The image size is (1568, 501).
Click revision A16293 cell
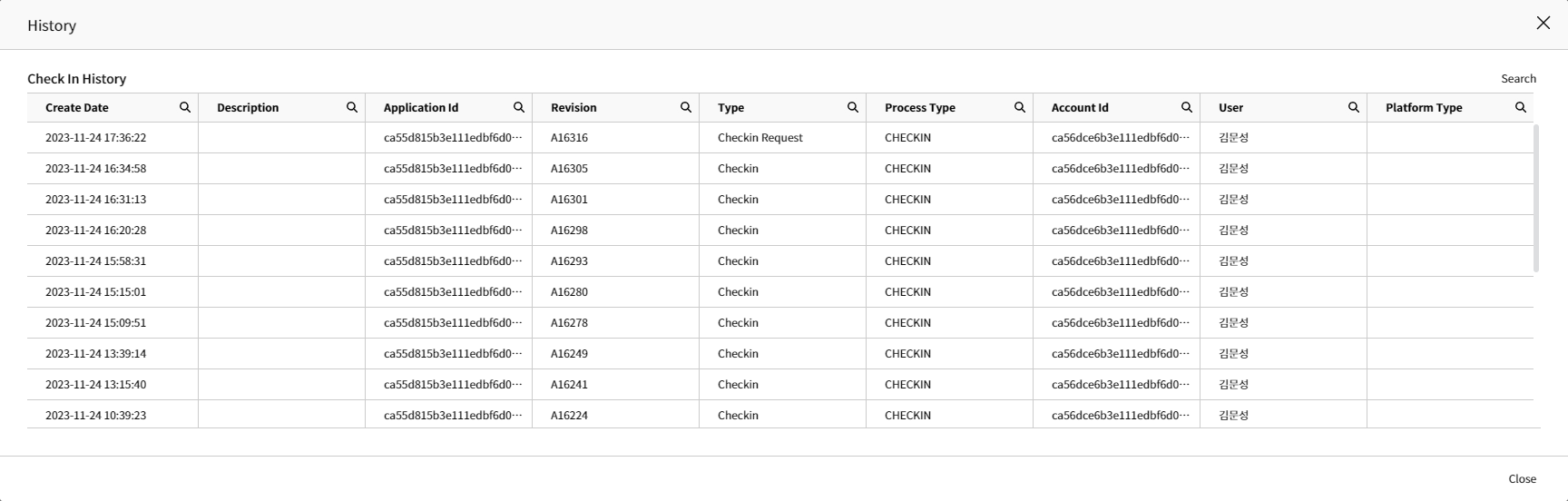(x=615, y=261)
